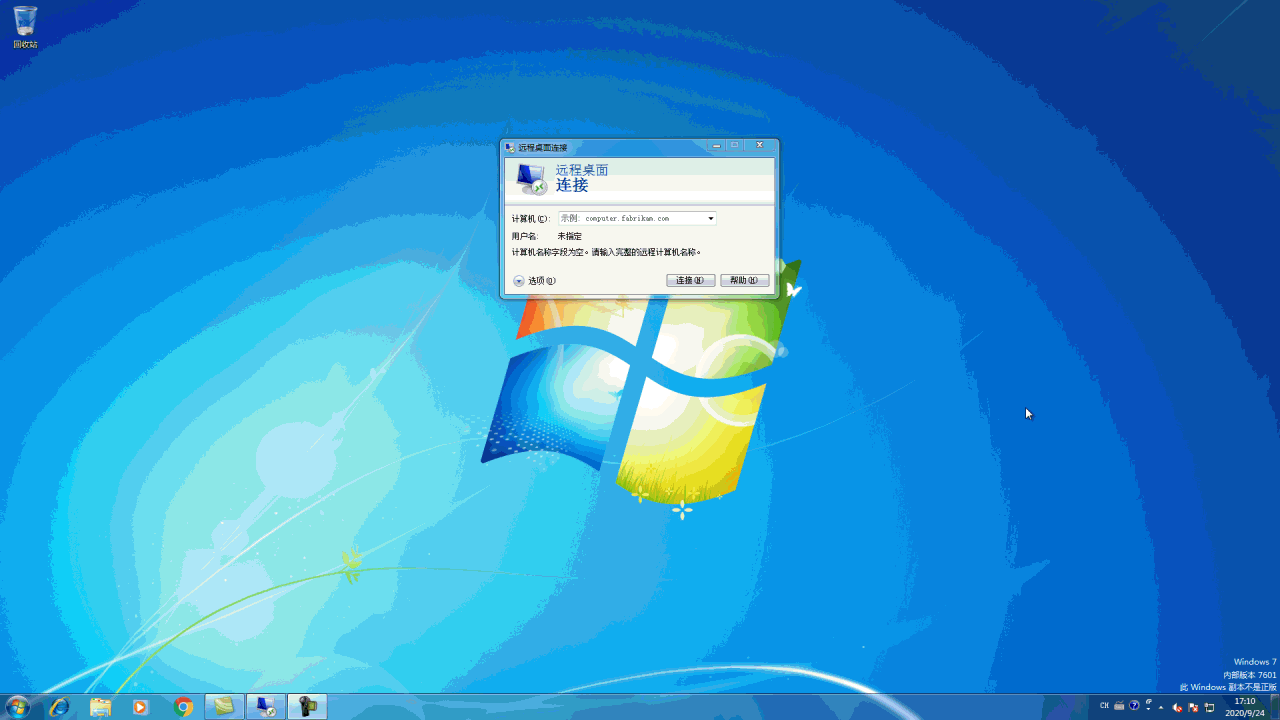Click the blue help question-mark tray icon
Screen dimensions: 1280x720
1134,706
